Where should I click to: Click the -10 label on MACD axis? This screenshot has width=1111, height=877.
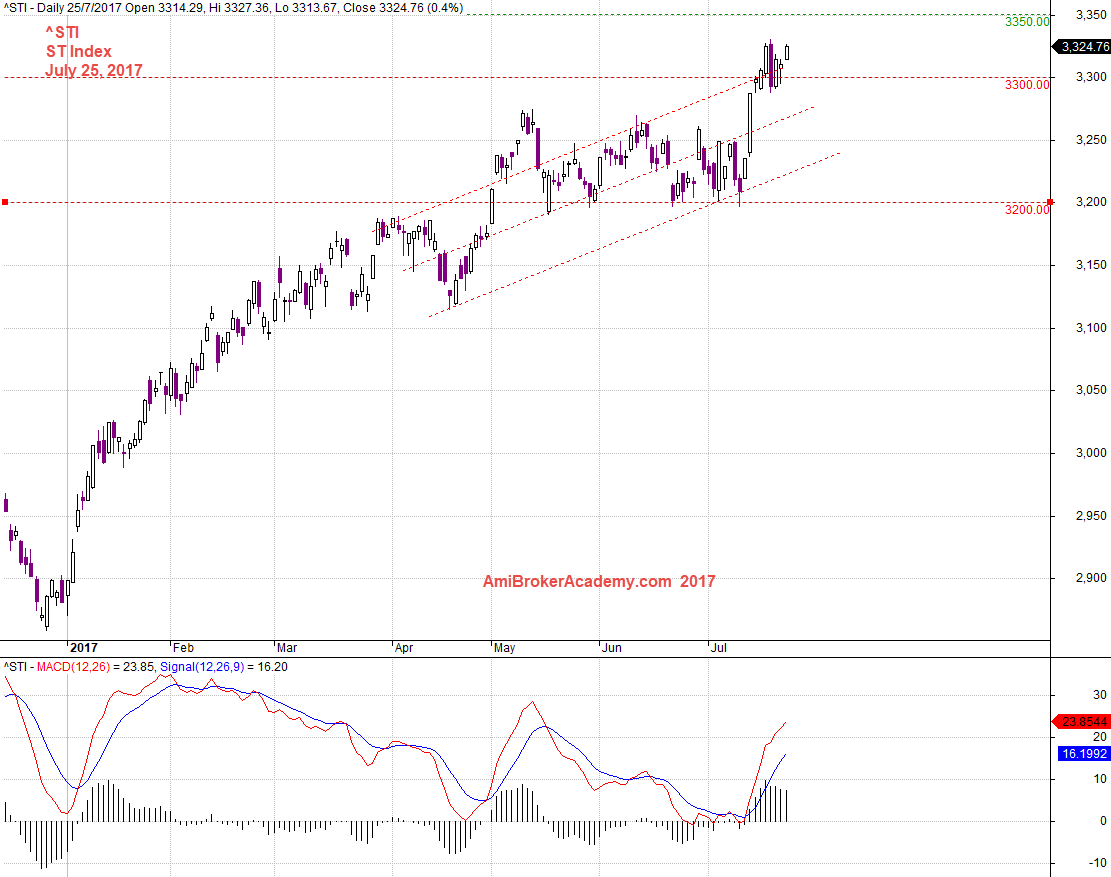(1098, 863)
